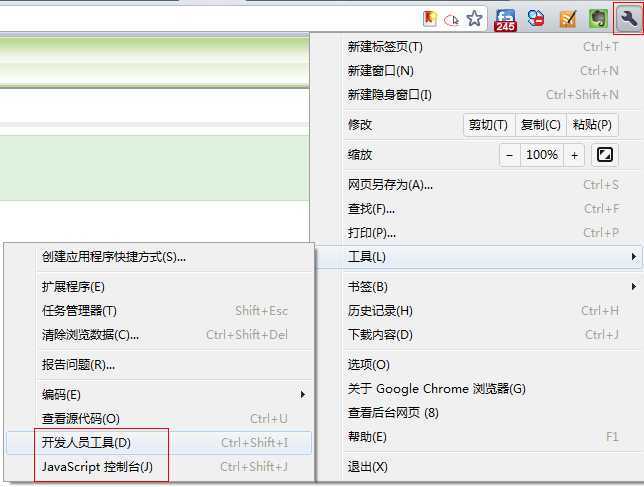
Task: Select 创建应用程序快捷方式(S)... item
Action: [x=159, y=257]
